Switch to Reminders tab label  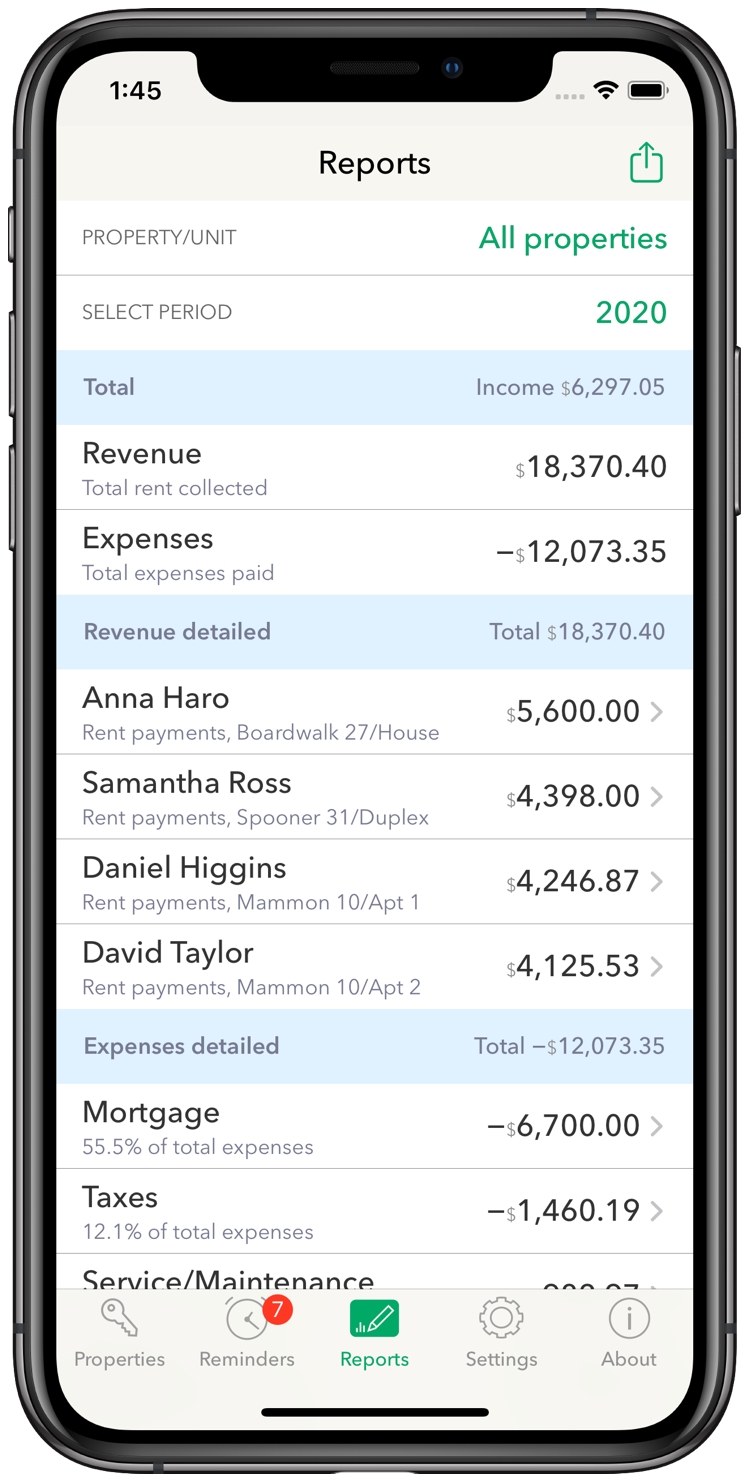247,1360
